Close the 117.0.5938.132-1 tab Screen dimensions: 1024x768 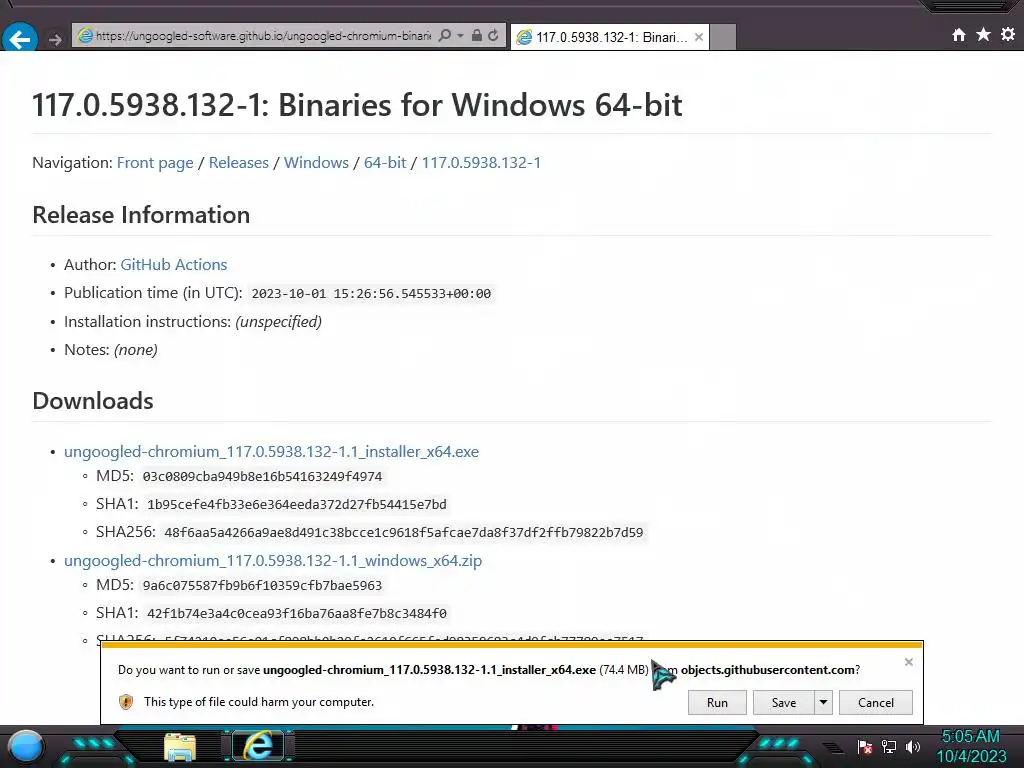(x=699, y=37)
